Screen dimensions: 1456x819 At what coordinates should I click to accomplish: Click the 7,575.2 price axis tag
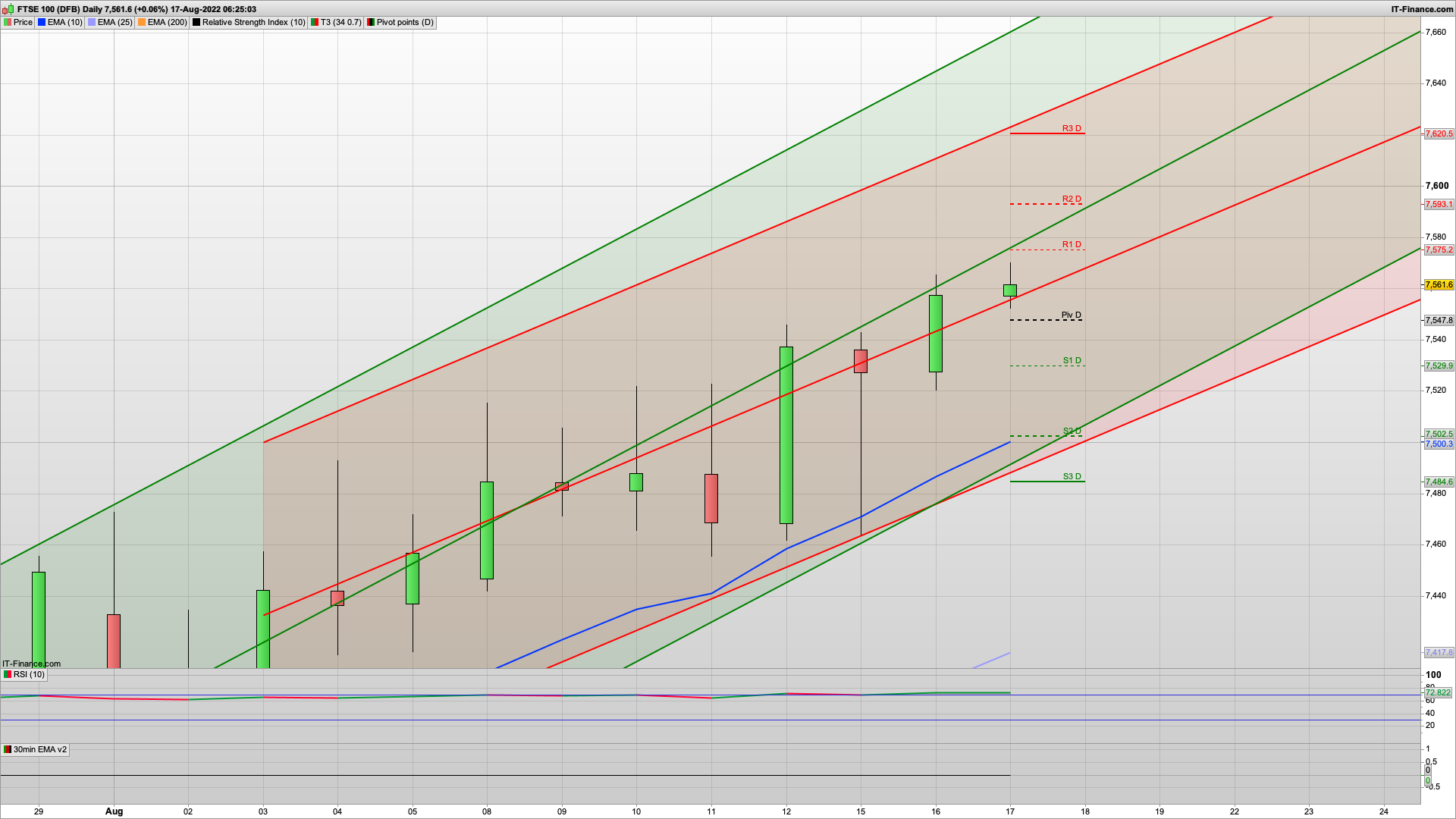(1439, 249)
